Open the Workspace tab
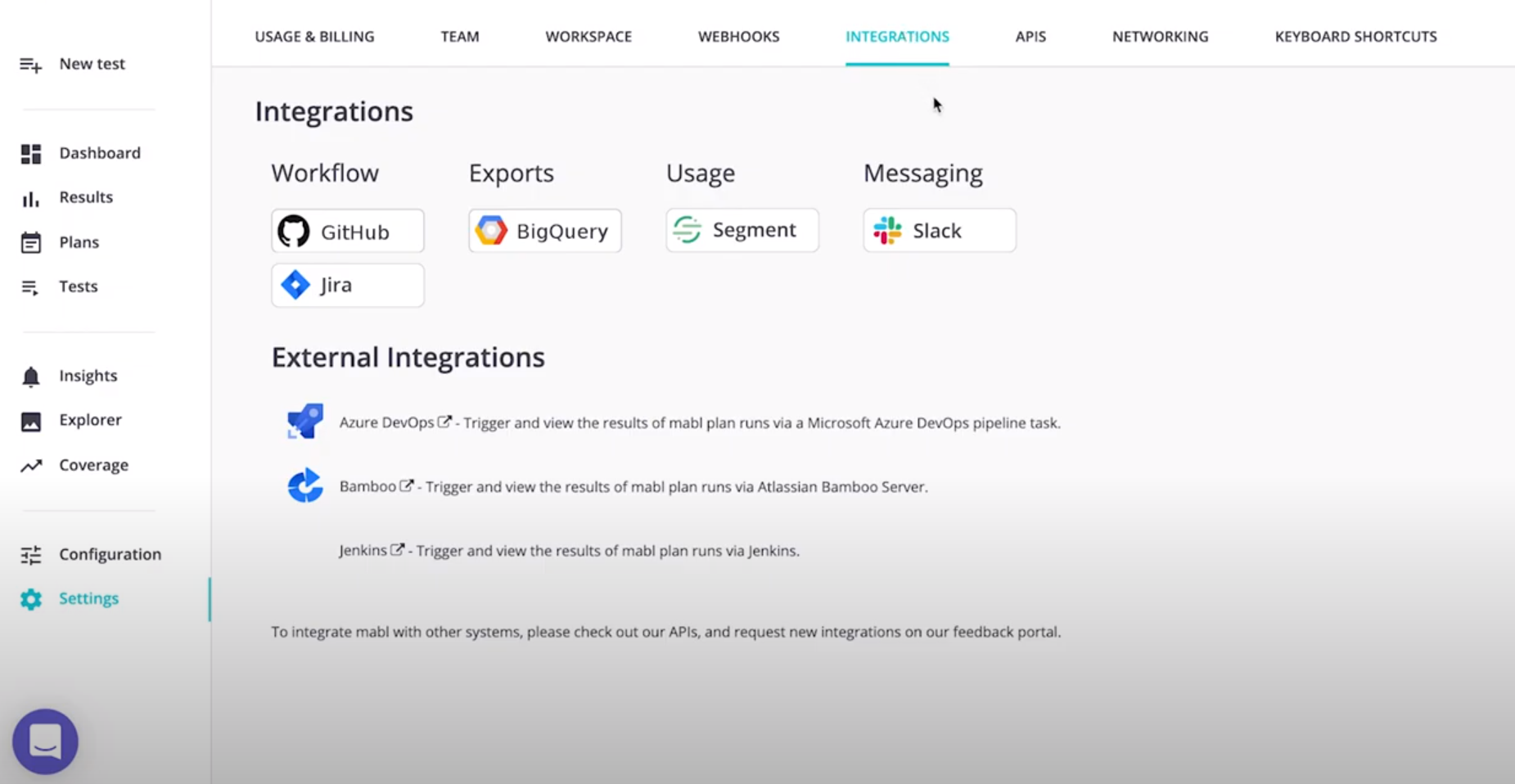 point(588,36)
